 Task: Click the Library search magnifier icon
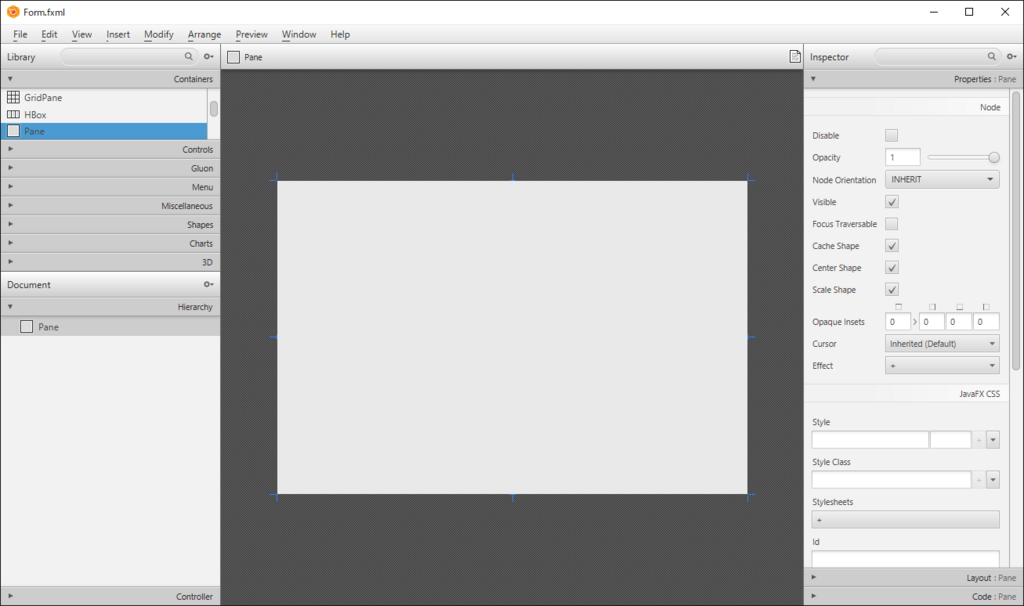[x=189, y=57]
